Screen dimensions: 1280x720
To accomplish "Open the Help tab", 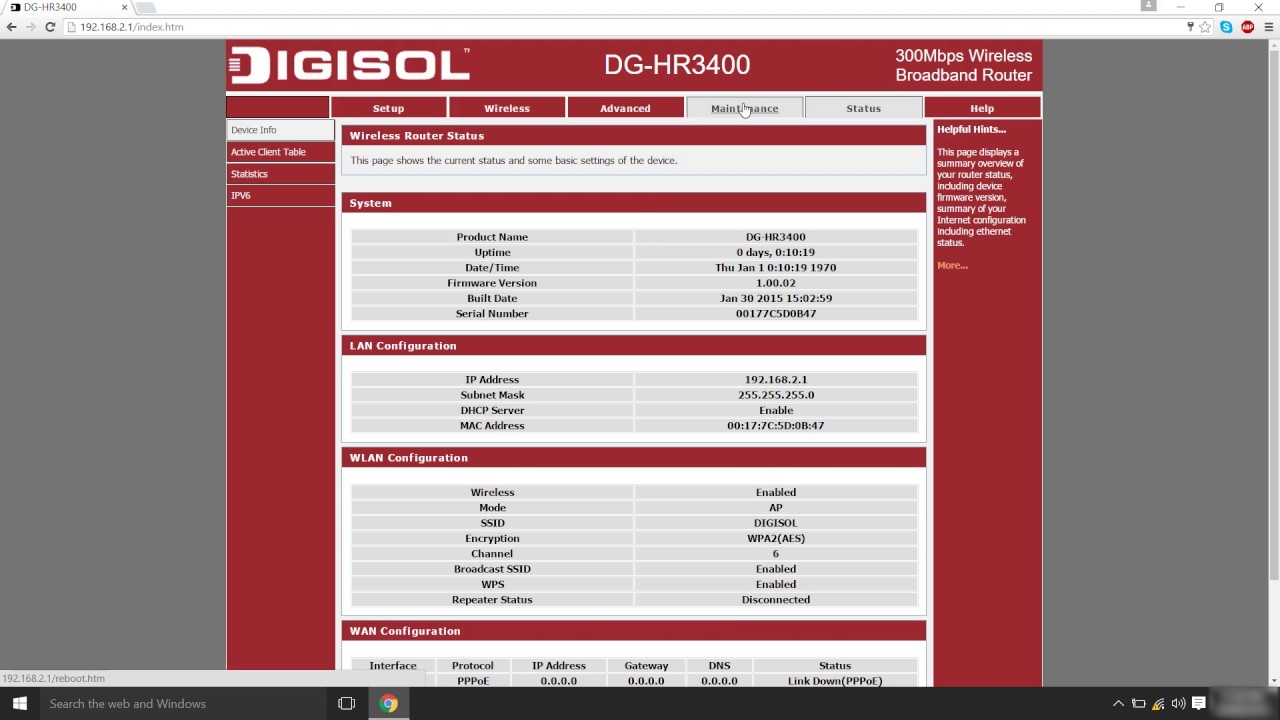I will 982,108.
